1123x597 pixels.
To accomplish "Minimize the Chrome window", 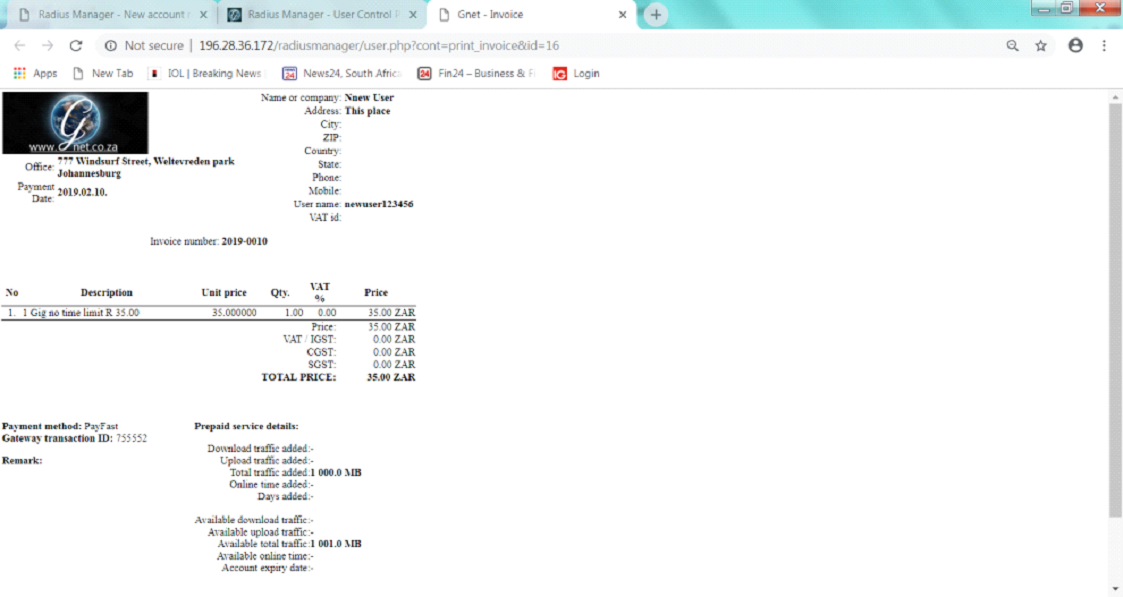I will pyautogui.click(x=1044, y=8).
